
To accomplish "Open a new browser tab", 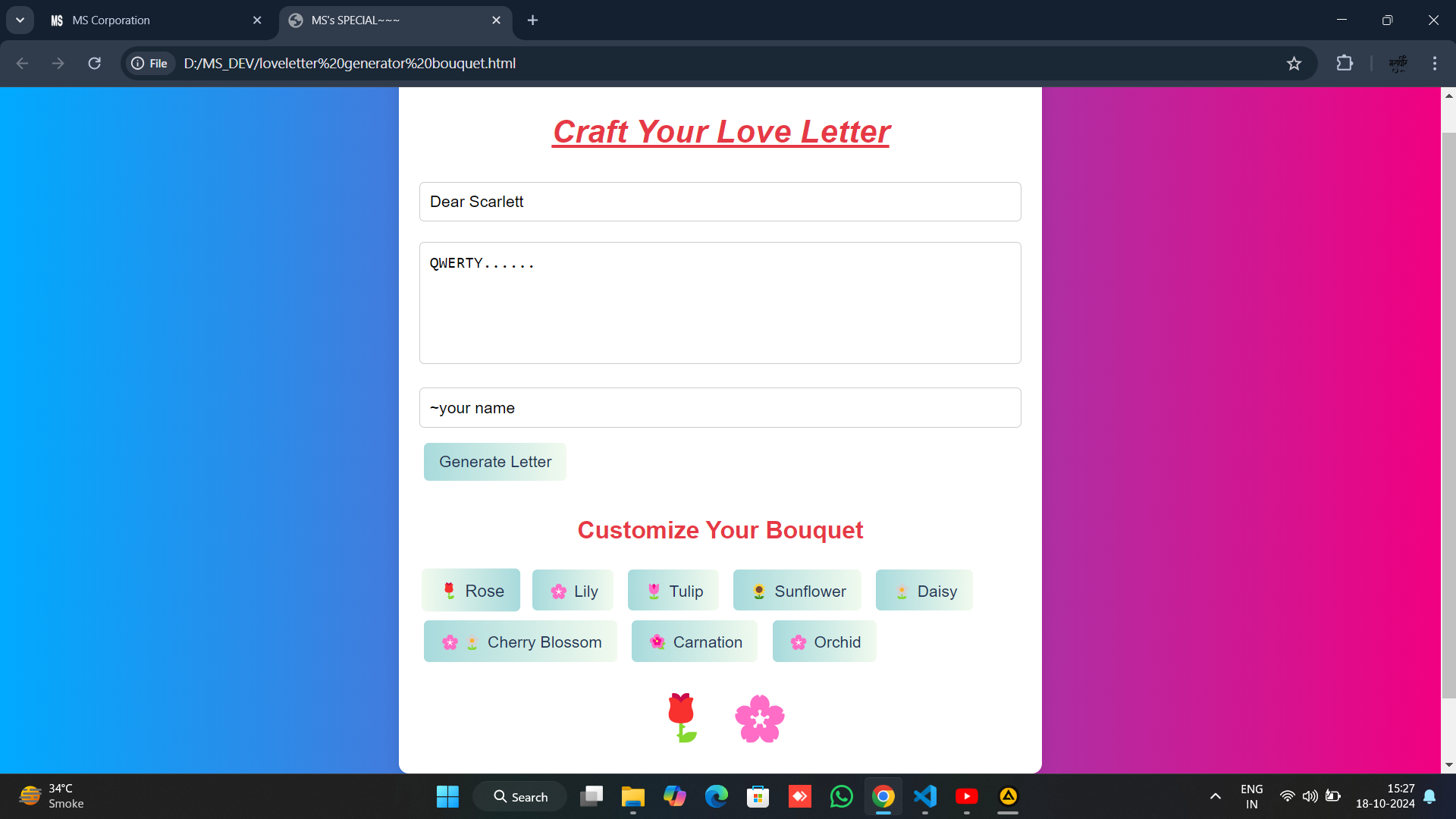I will click(x=532, y=20).
